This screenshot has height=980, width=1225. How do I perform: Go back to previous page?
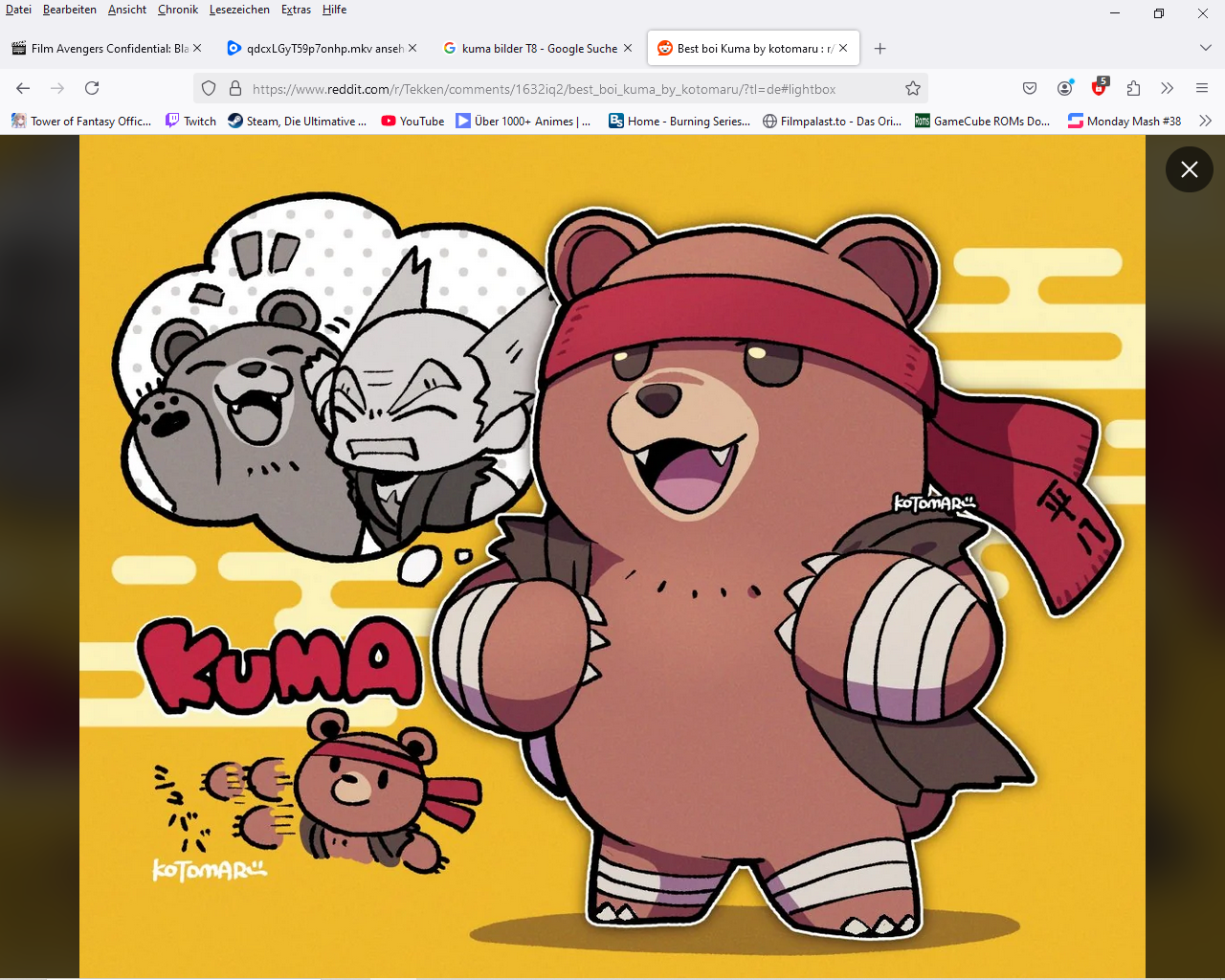click(x=23, y=88)
